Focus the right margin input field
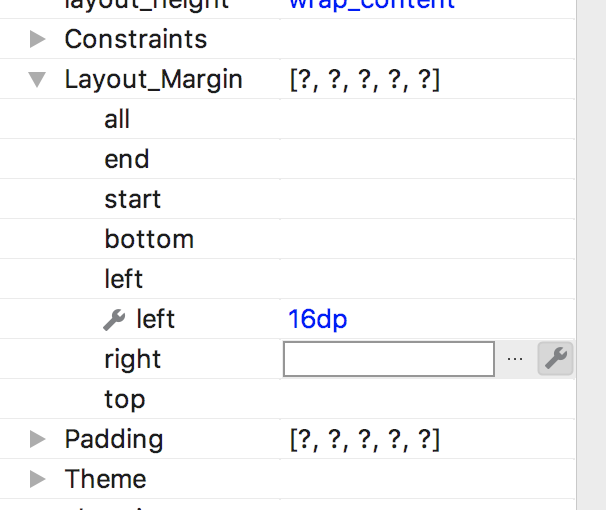The width and height of the screenshot is (606, 510). pyautogui.click(x=389, y=359)
